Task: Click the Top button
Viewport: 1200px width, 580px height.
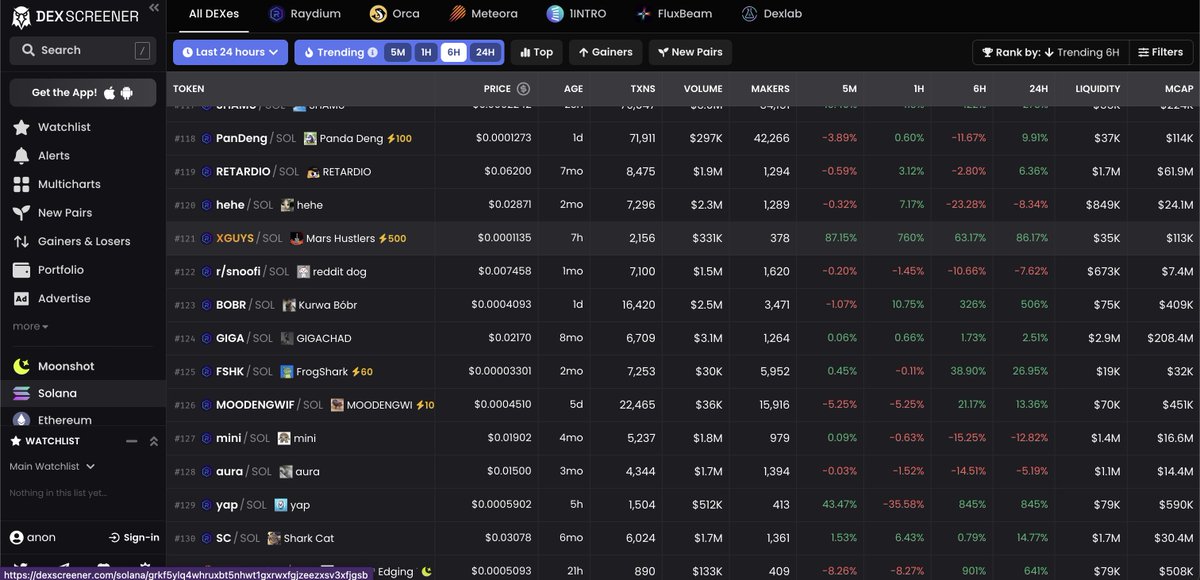Action: 536,52
